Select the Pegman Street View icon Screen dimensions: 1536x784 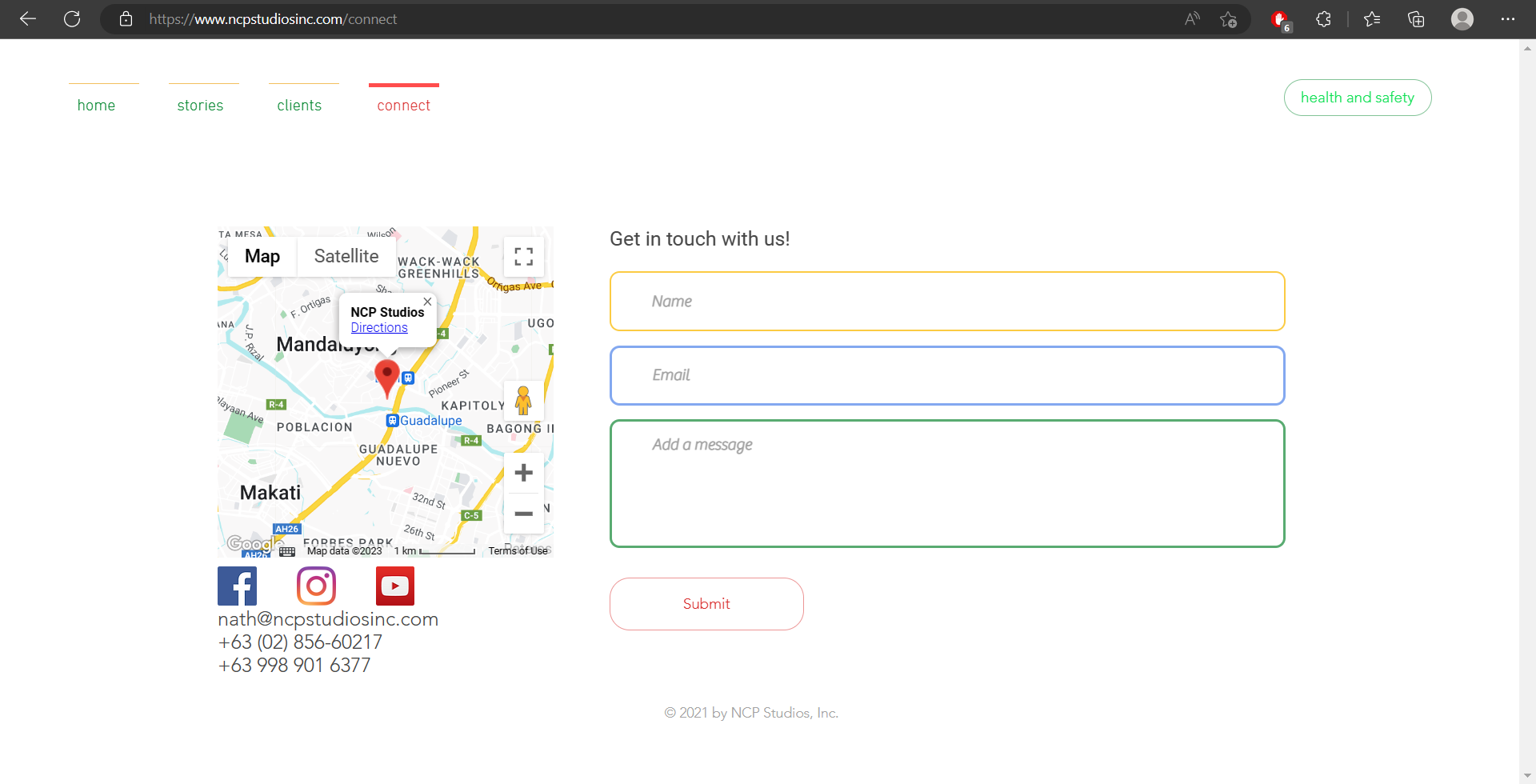[523, 401]
